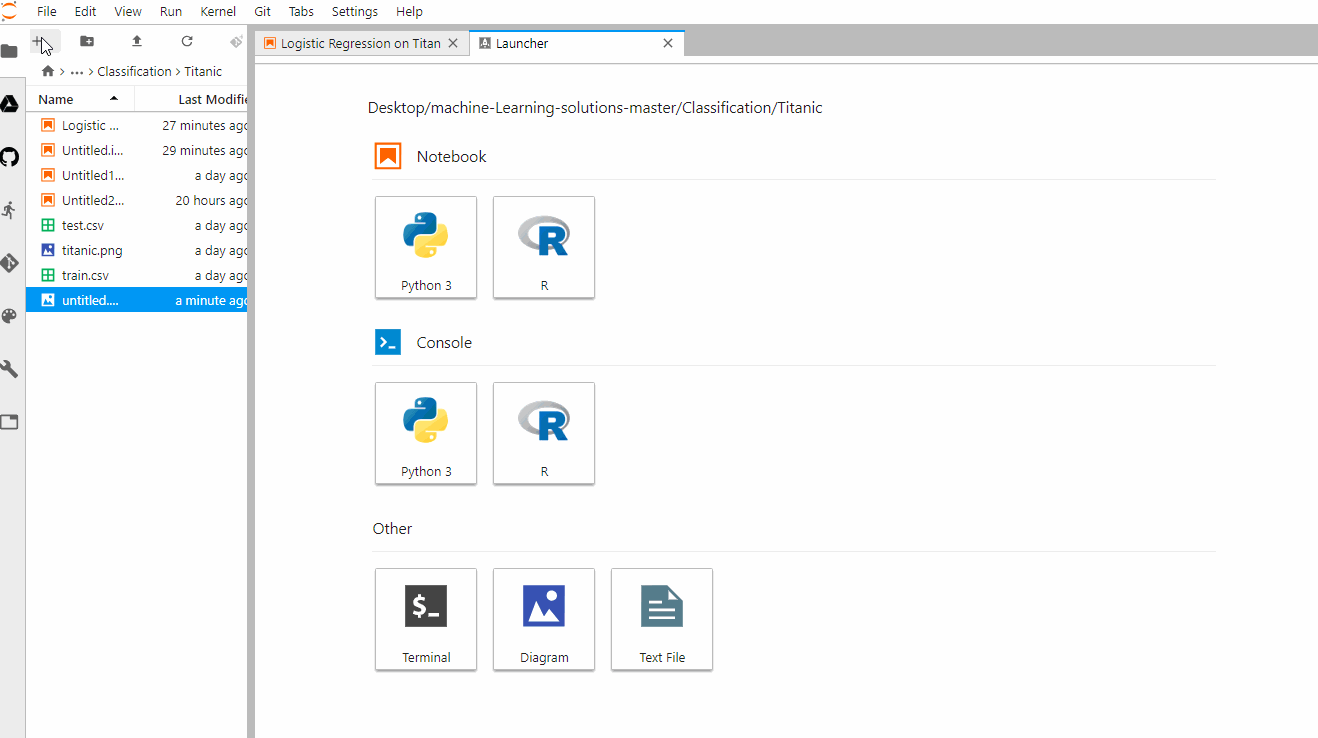The width and height of the screenshot is (1318, 738).
Task: Sort files by the Name column
Action: (x=79, y=99)
